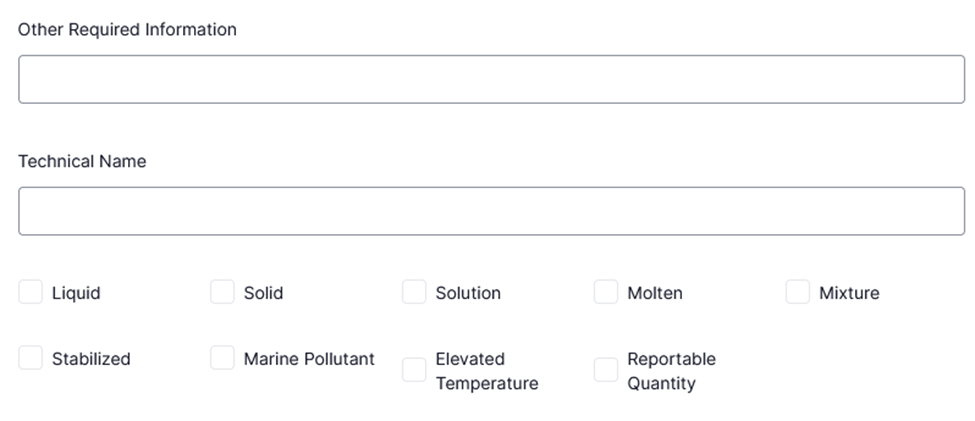Check the Marine Pollutant box
Image resolution: width=975 pixels, height=421 pixels.
pos(222,358)
